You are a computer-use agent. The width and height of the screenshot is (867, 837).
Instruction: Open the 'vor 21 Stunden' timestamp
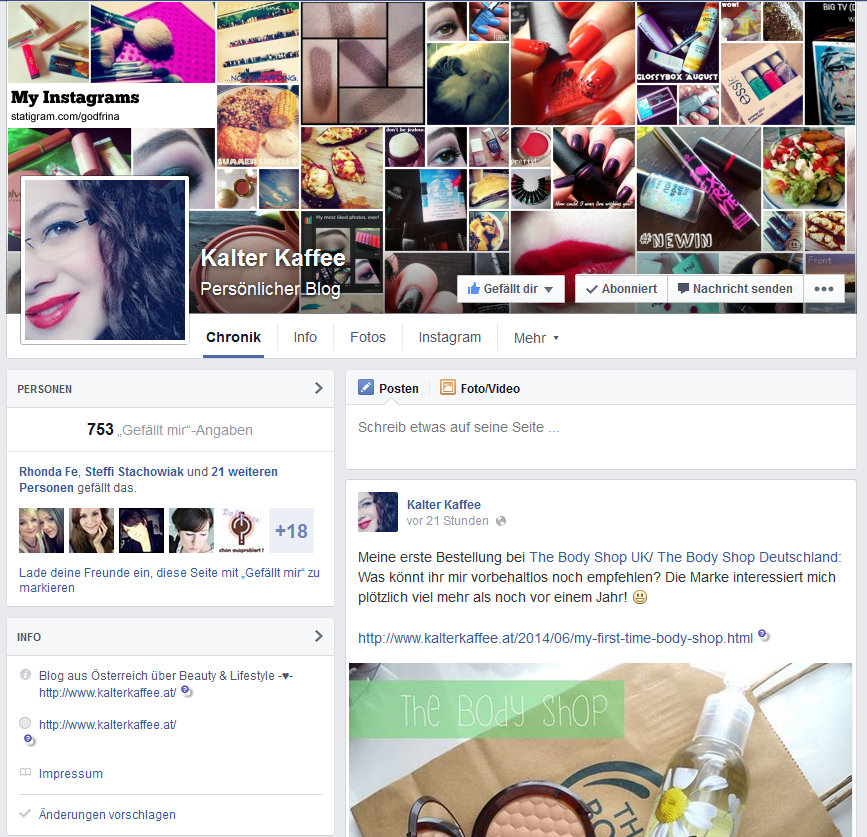coord(447,521)
